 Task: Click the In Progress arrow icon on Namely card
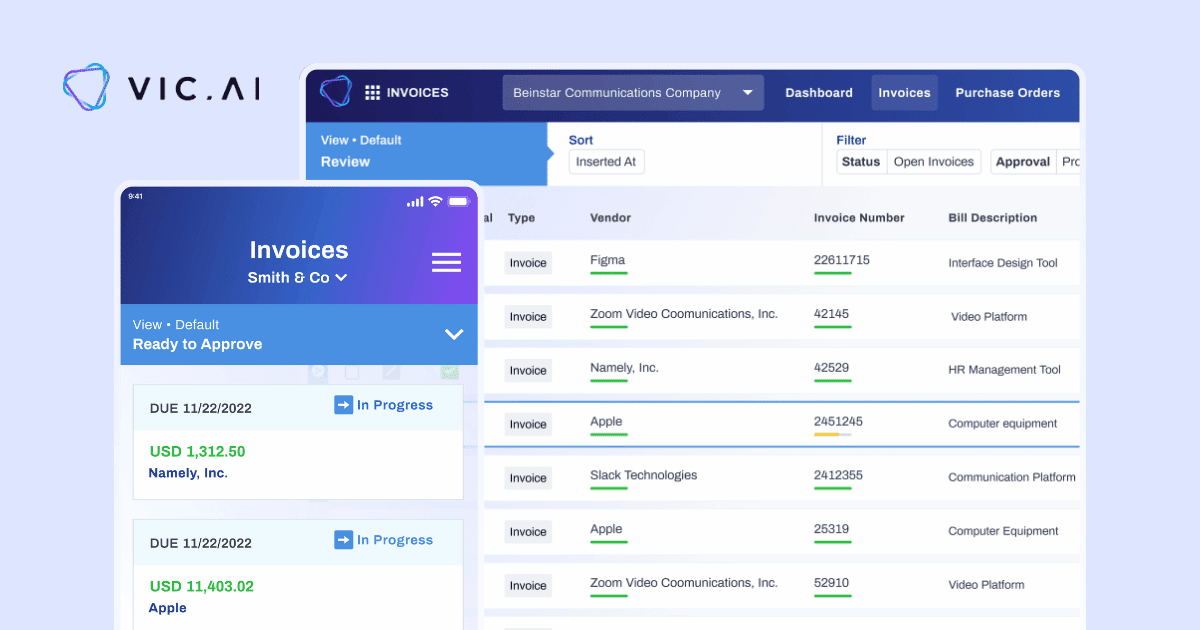tap(343, 405)
